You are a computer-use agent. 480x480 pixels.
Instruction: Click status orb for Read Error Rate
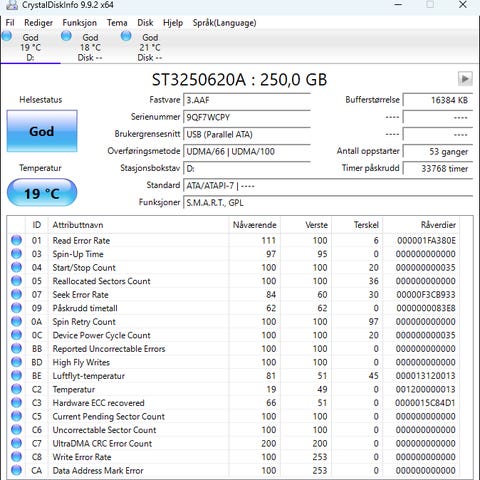[16, 240]
